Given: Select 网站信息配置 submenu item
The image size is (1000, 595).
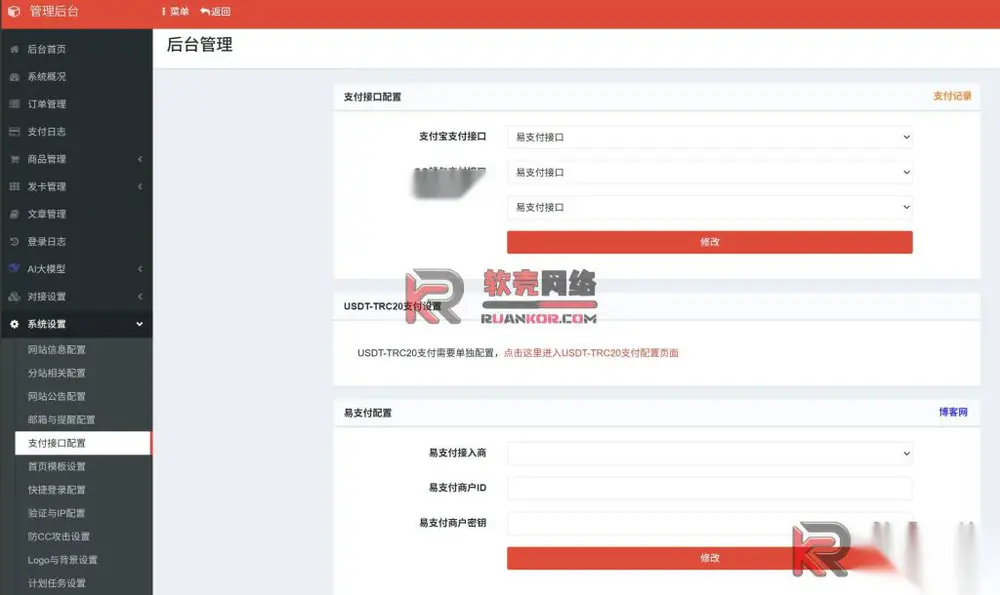Looking at the screenshot, I should click(x=56, y=349).
